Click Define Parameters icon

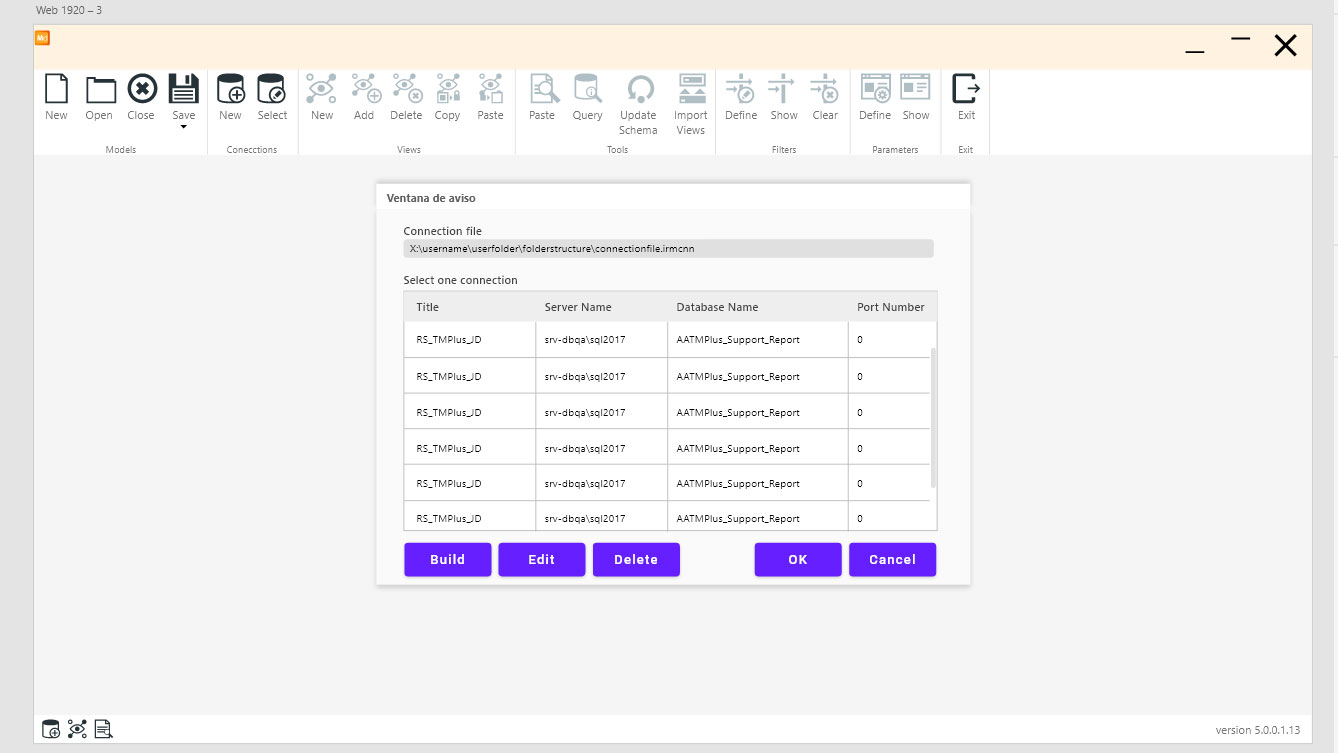(x=875, y=90)
